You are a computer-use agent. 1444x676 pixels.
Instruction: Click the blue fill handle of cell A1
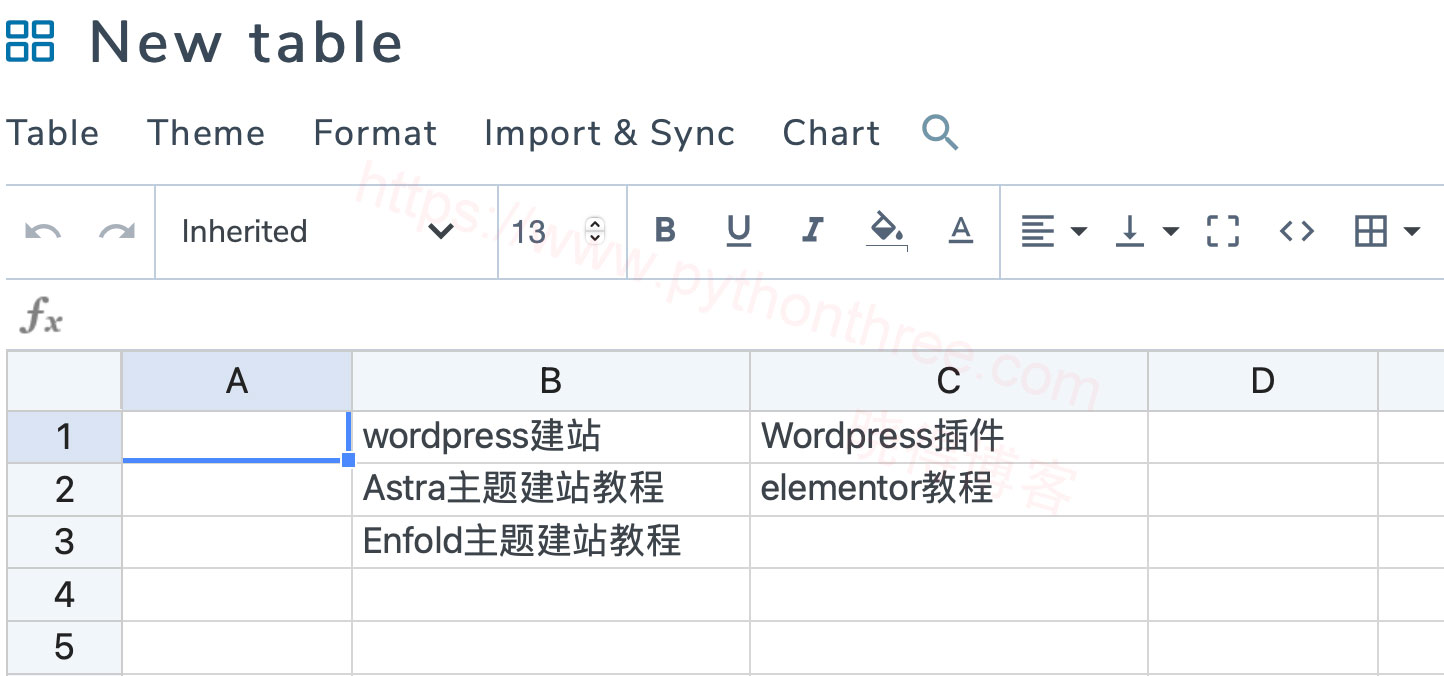(348, 459)
